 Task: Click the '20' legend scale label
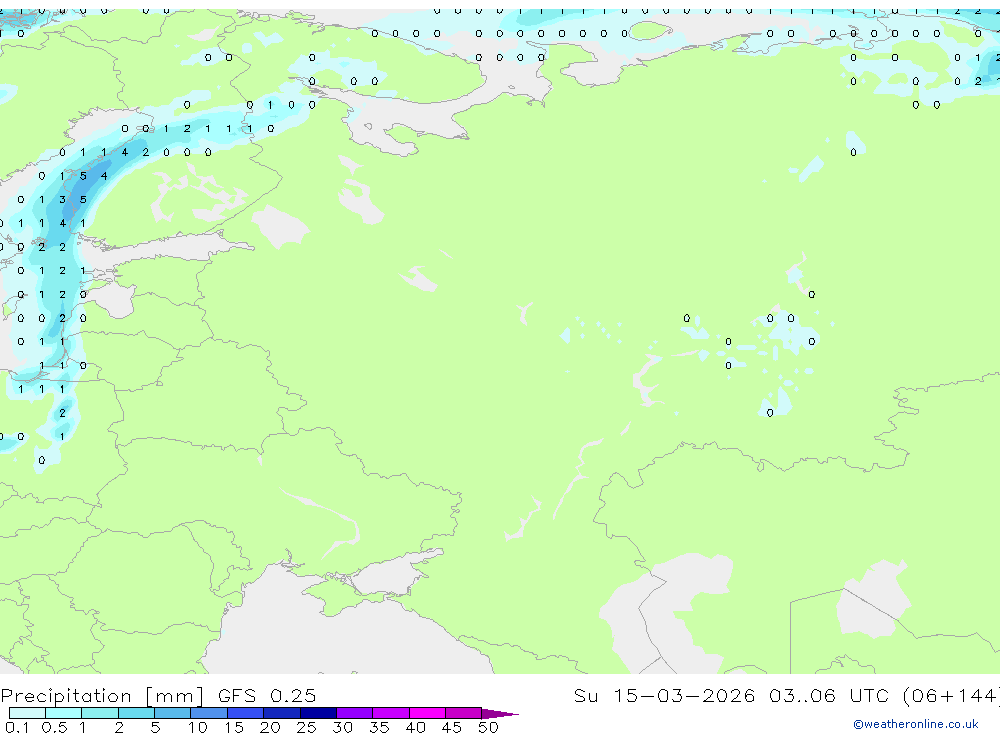click(x=270, y=727)
